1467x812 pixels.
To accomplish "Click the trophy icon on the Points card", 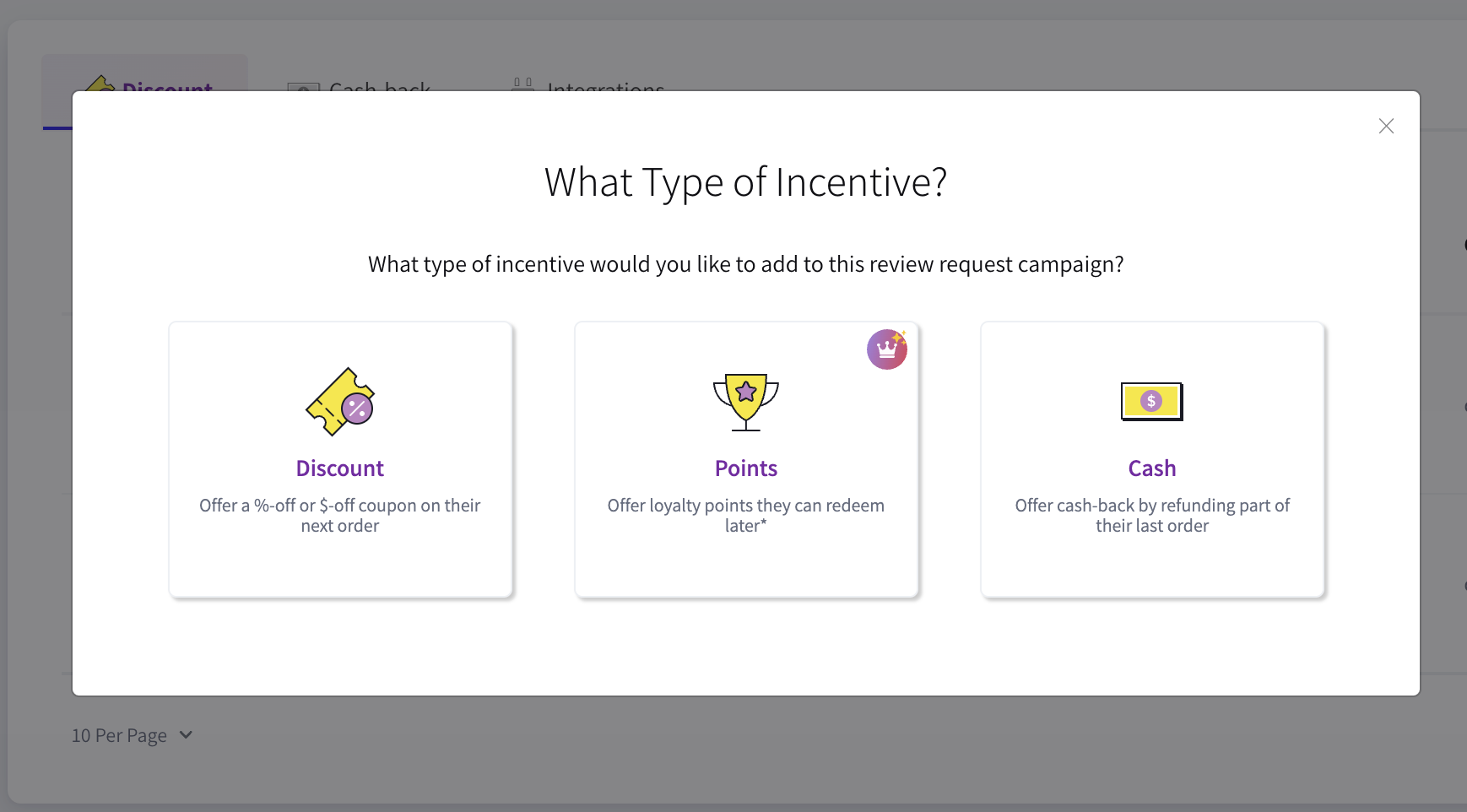I will click(746, 403).
